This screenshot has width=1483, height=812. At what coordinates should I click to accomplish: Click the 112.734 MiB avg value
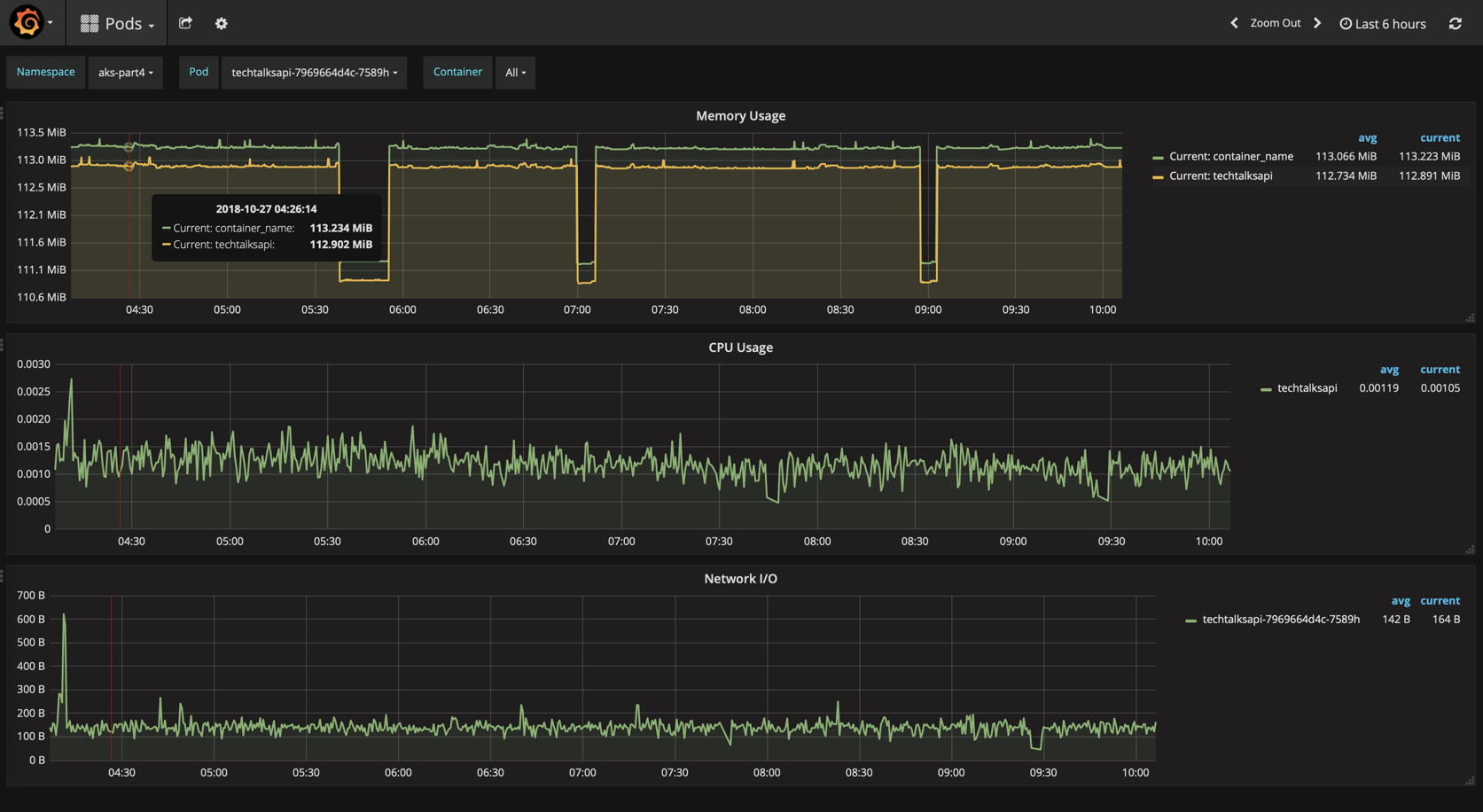pos(1346,176)
